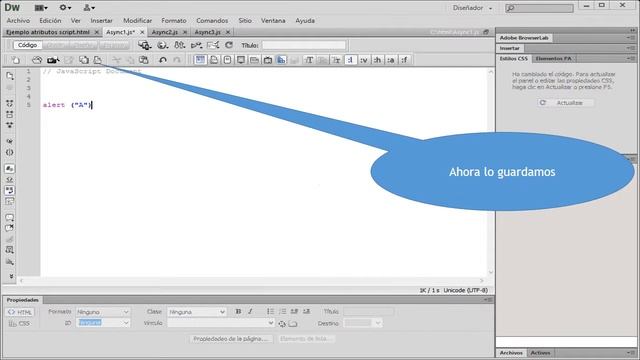Open the Comandos menu
This screenshot has height=360, width=640.
pyautogui.click(x=212, y=20)
